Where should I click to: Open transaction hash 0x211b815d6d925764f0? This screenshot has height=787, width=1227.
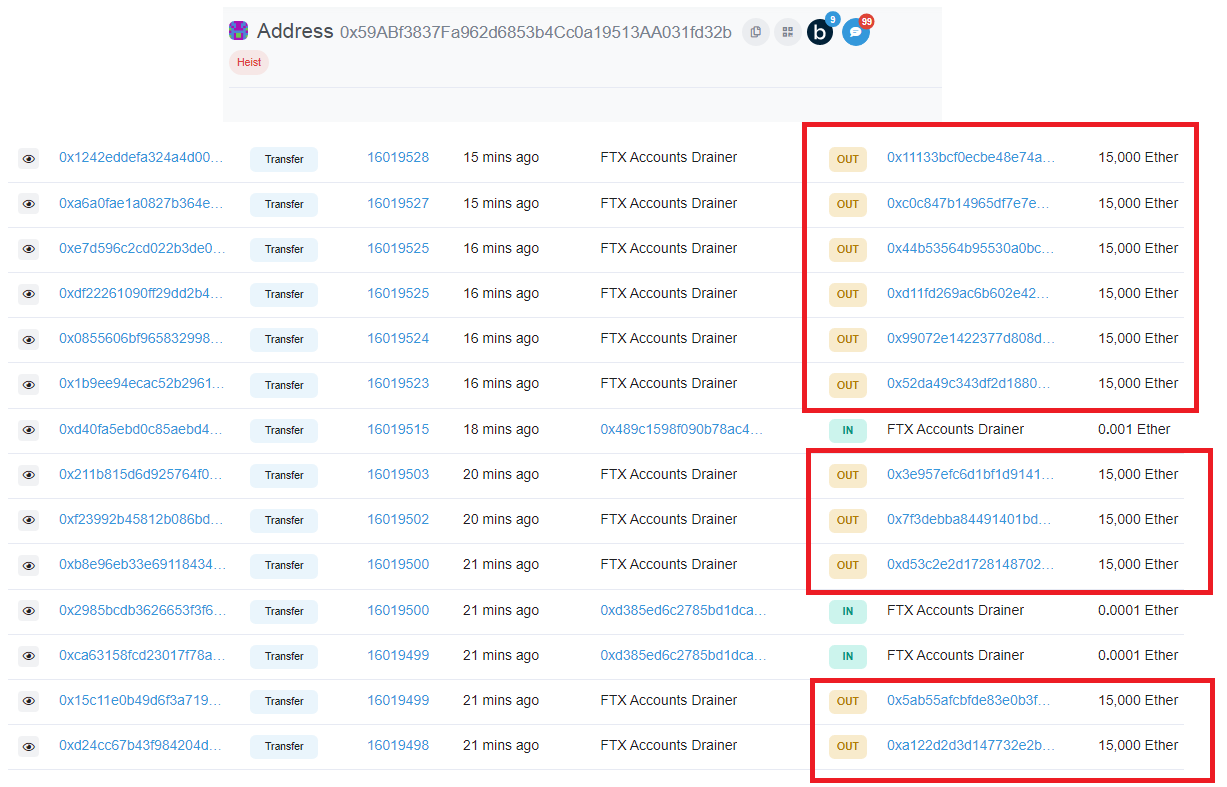click(x=142, y=474)
